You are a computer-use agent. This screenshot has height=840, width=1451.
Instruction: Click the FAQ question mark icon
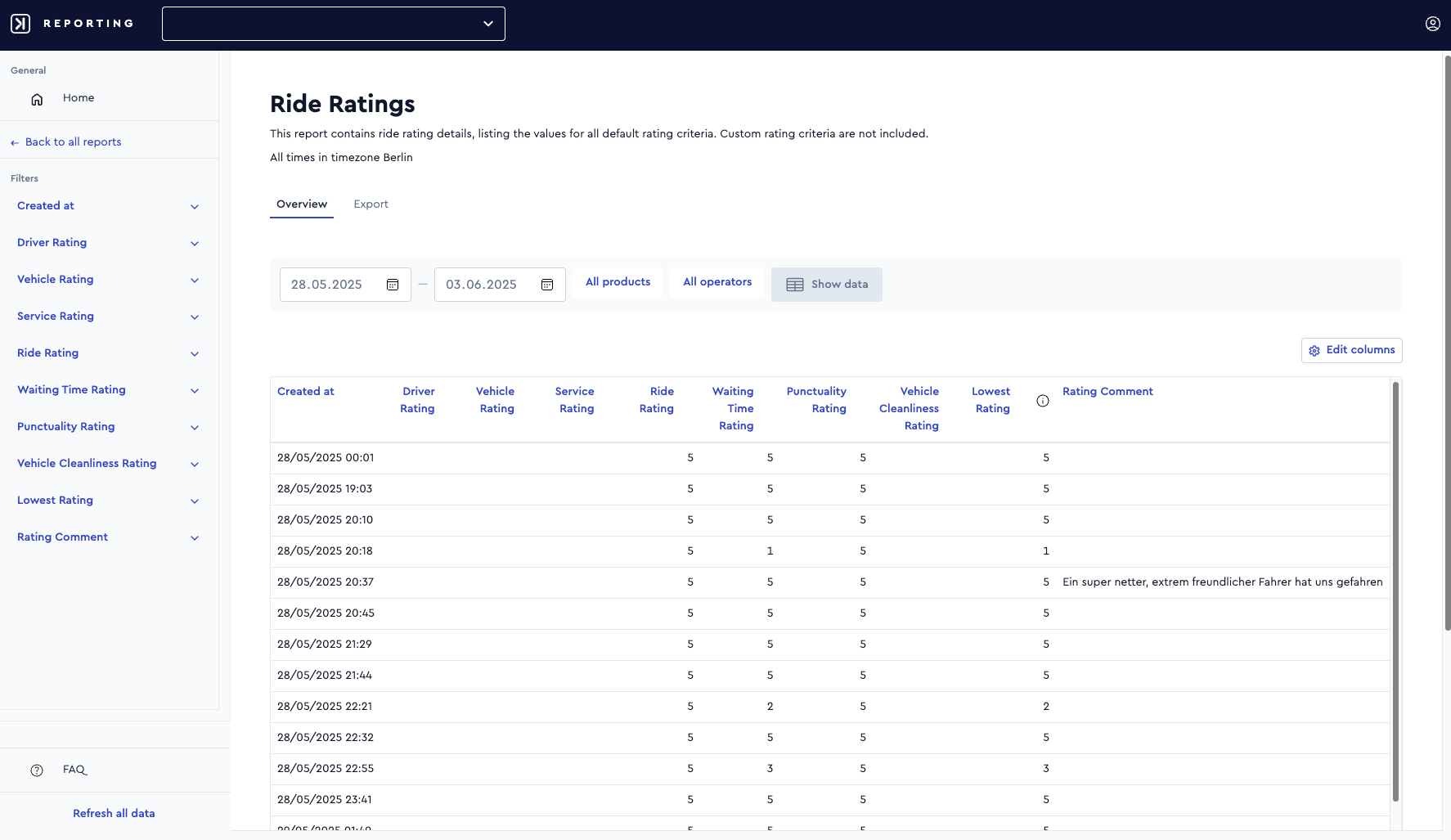click(x=37, y=770)
